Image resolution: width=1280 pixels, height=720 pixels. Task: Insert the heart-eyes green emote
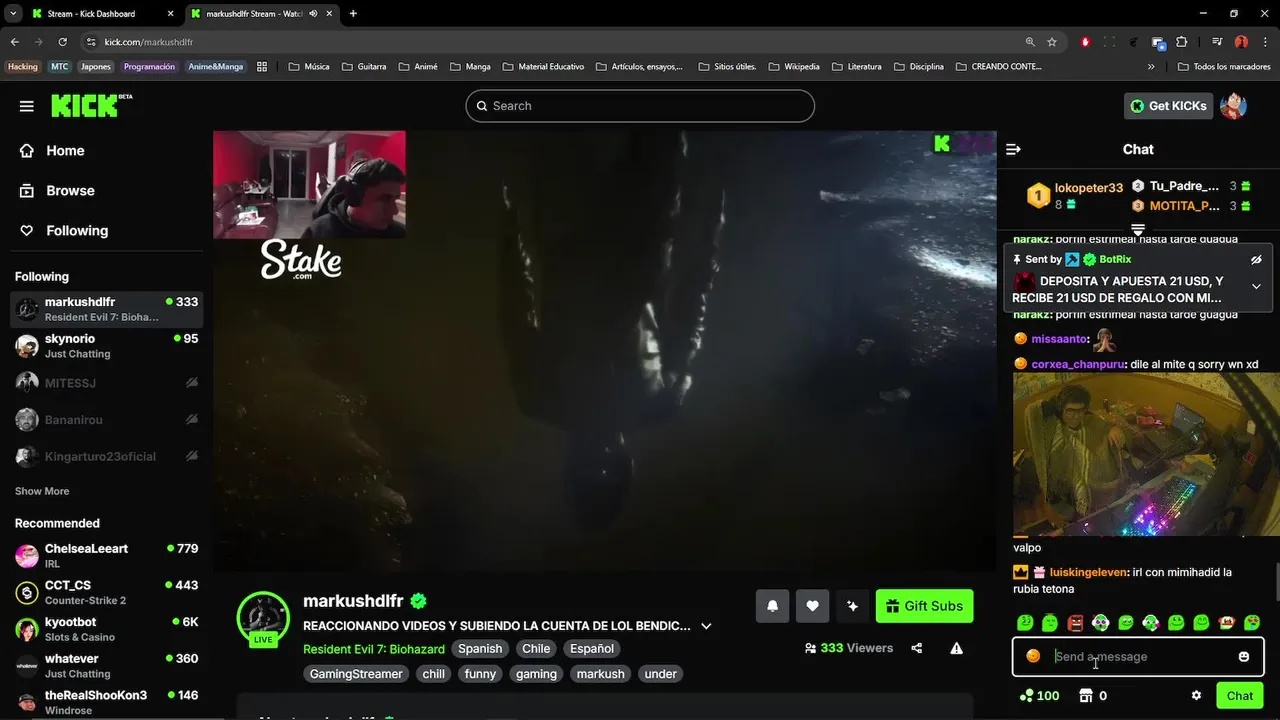point(1251,623)
